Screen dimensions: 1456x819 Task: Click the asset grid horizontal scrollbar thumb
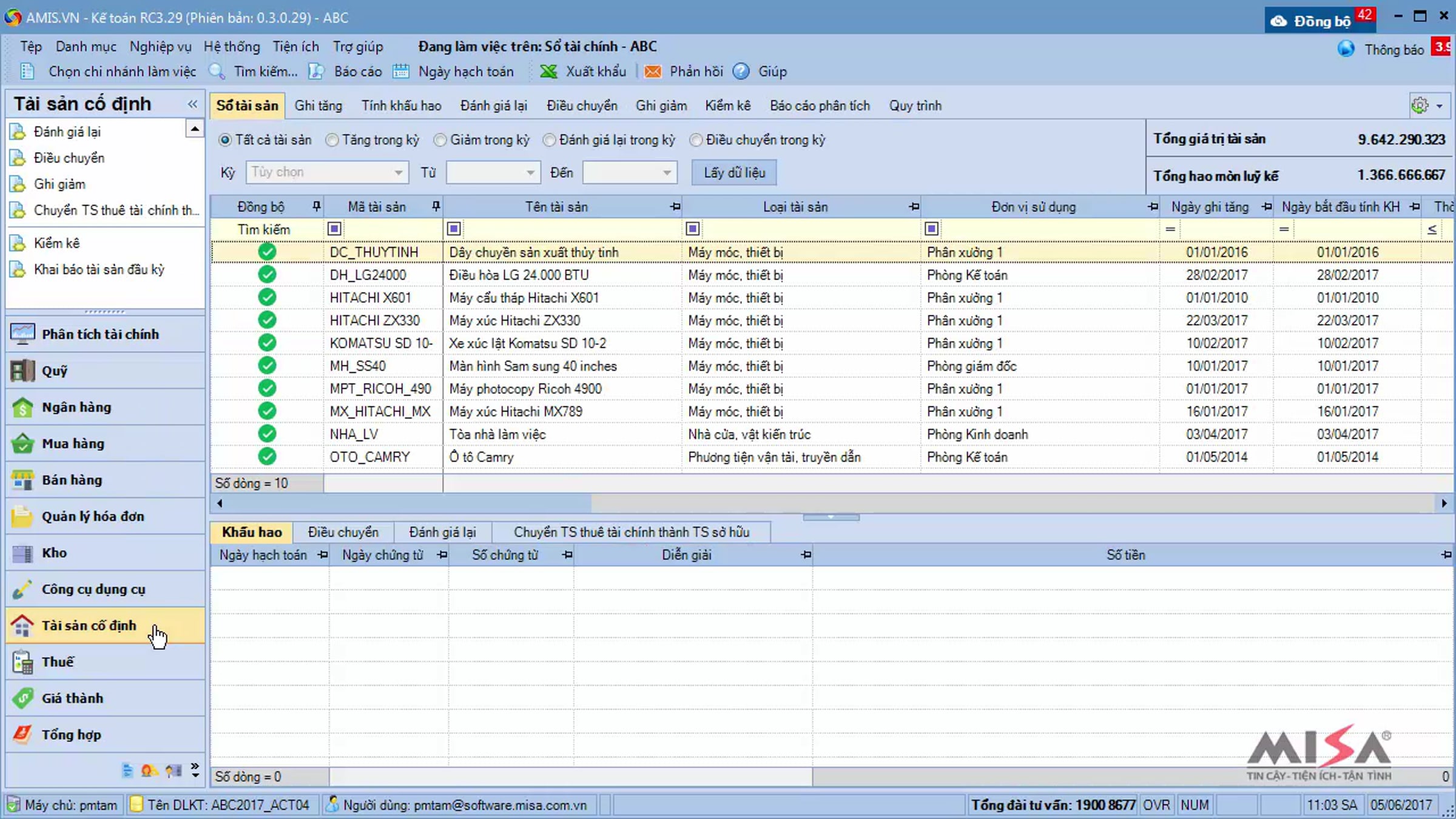408,503
